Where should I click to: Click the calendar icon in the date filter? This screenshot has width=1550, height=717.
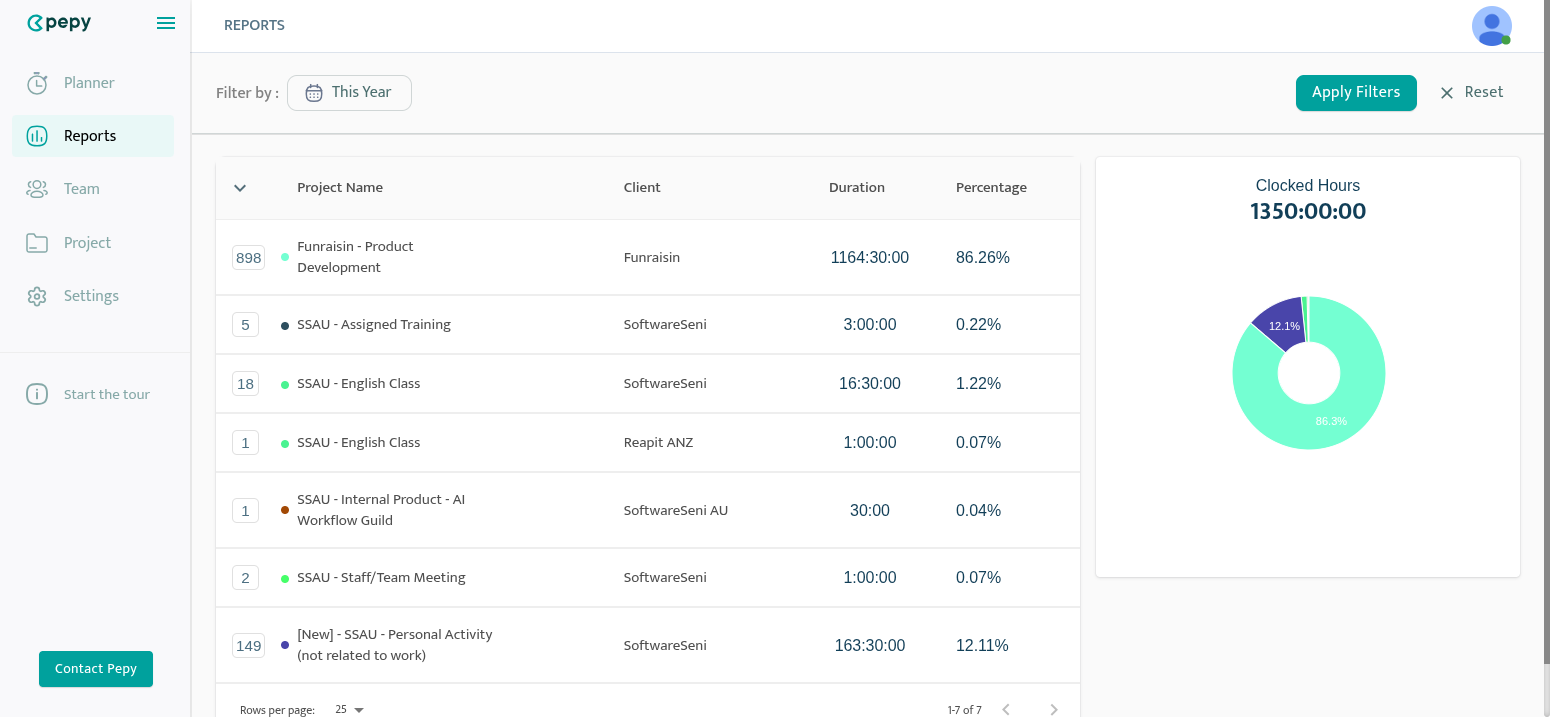[314, 93]
